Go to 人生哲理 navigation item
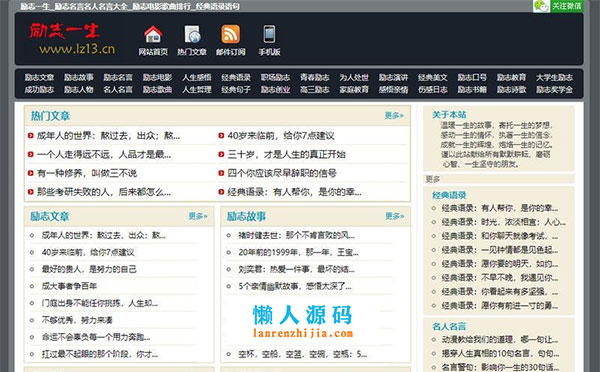This screenshot has width=600, height=372. pyautogui.click(x=197, y=90)
